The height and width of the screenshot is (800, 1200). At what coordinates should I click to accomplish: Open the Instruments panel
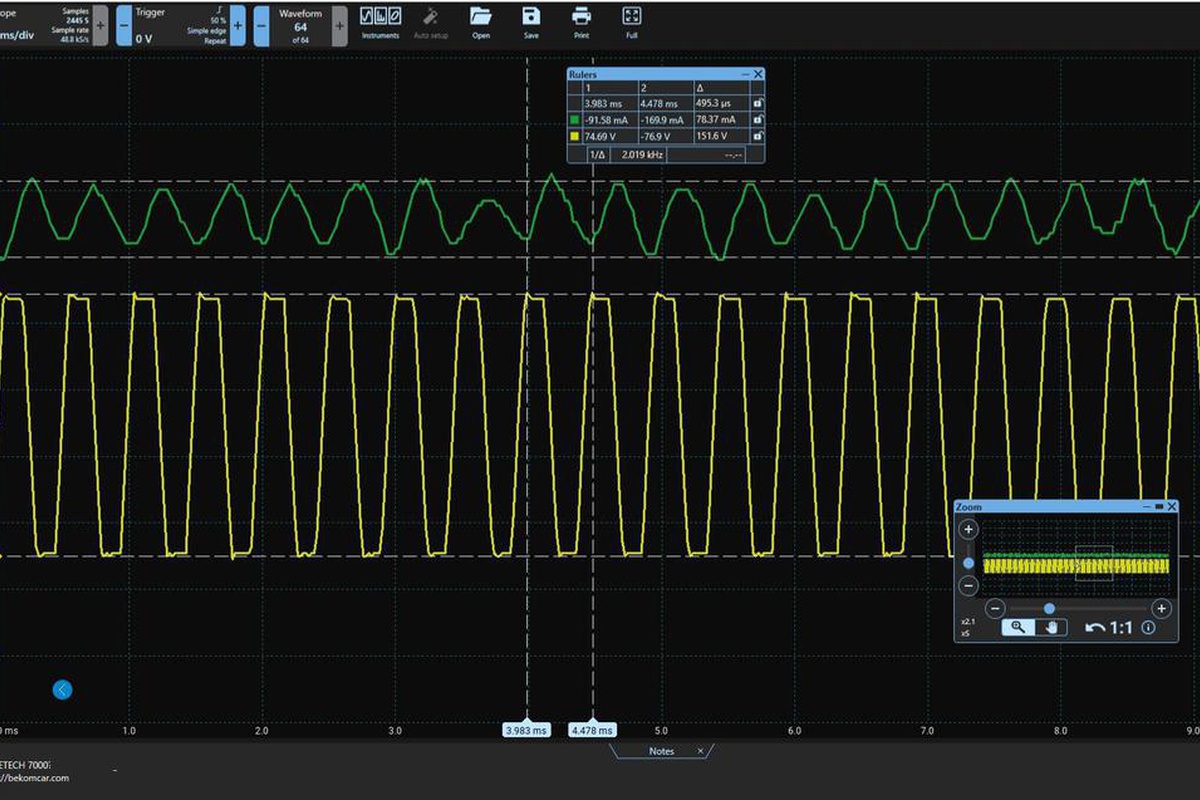[380, 23]
